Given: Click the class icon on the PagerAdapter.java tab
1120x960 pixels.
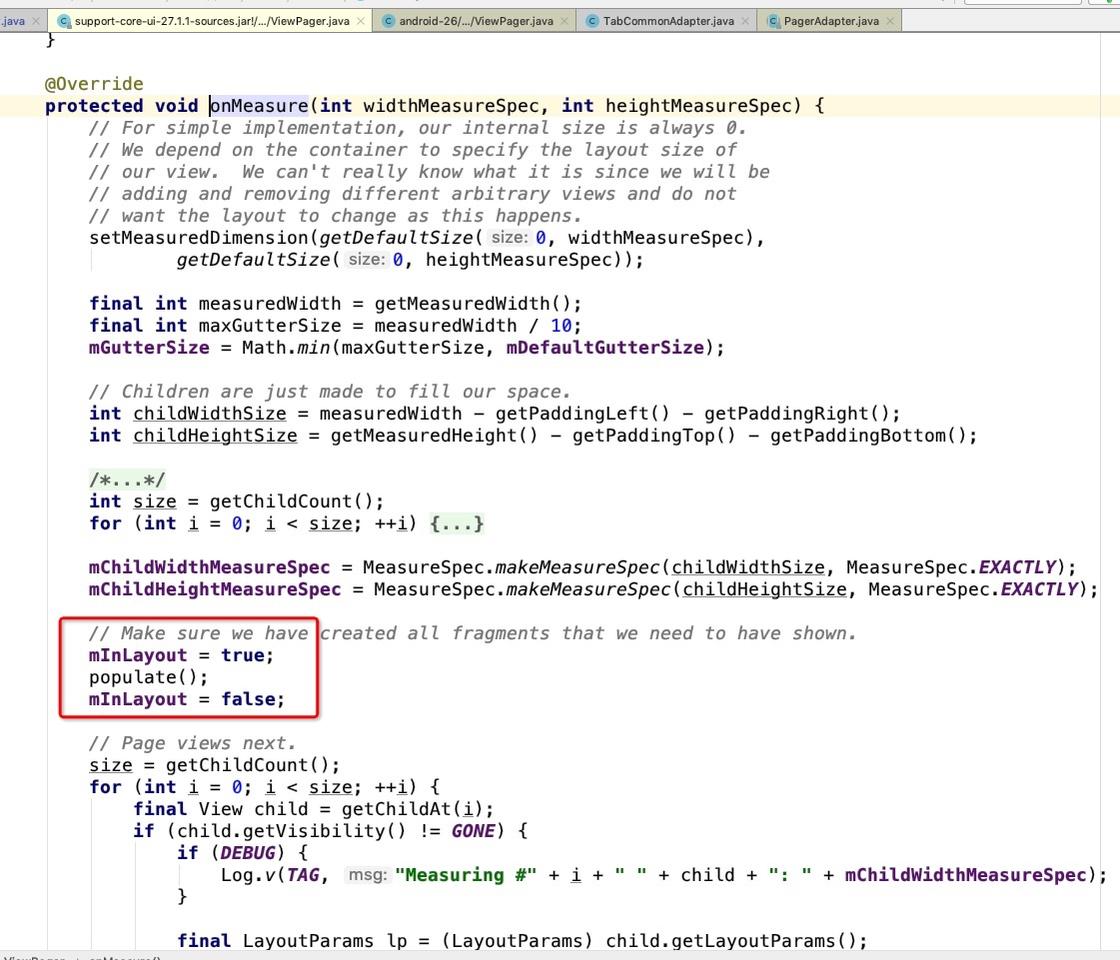Looking at the screenshot, I should pyautogui.click(x=773, y=21).
